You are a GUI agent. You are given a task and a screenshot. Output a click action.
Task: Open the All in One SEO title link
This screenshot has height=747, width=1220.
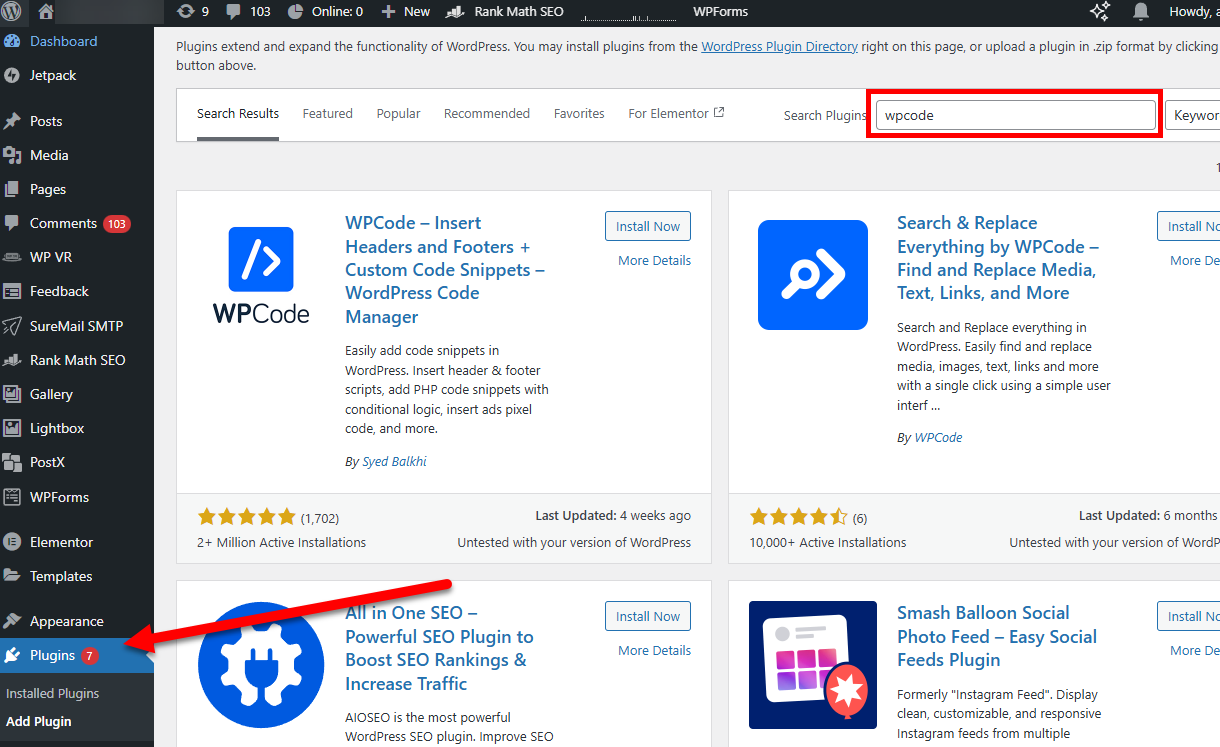(x=440, y=648)
